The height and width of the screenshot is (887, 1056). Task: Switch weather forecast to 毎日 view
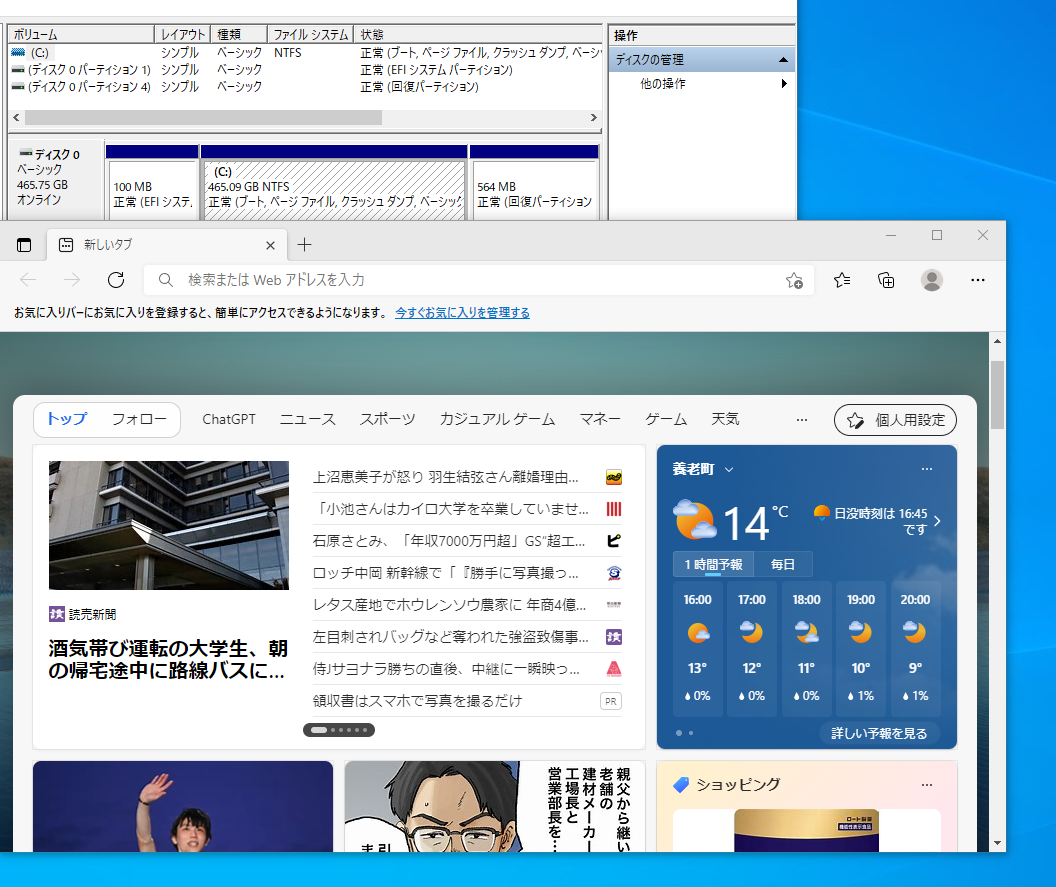(x=784, y=564)
